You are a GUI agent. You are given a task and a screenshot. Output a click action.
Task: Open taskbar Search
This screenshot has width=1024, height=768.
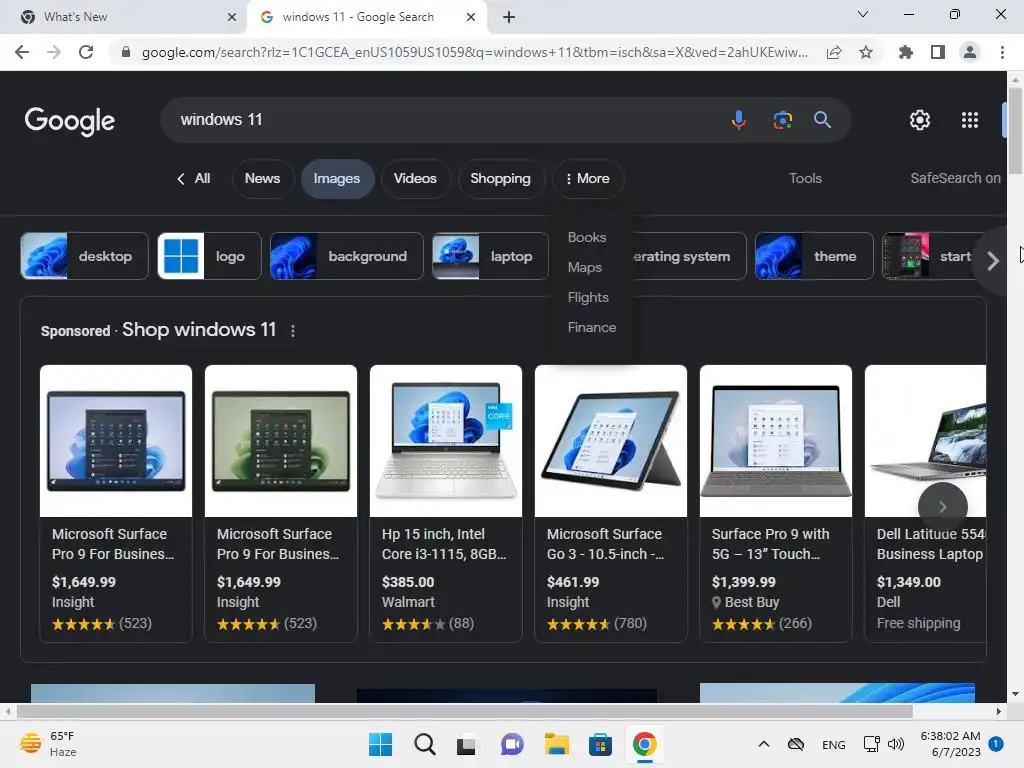pos(424,744)
